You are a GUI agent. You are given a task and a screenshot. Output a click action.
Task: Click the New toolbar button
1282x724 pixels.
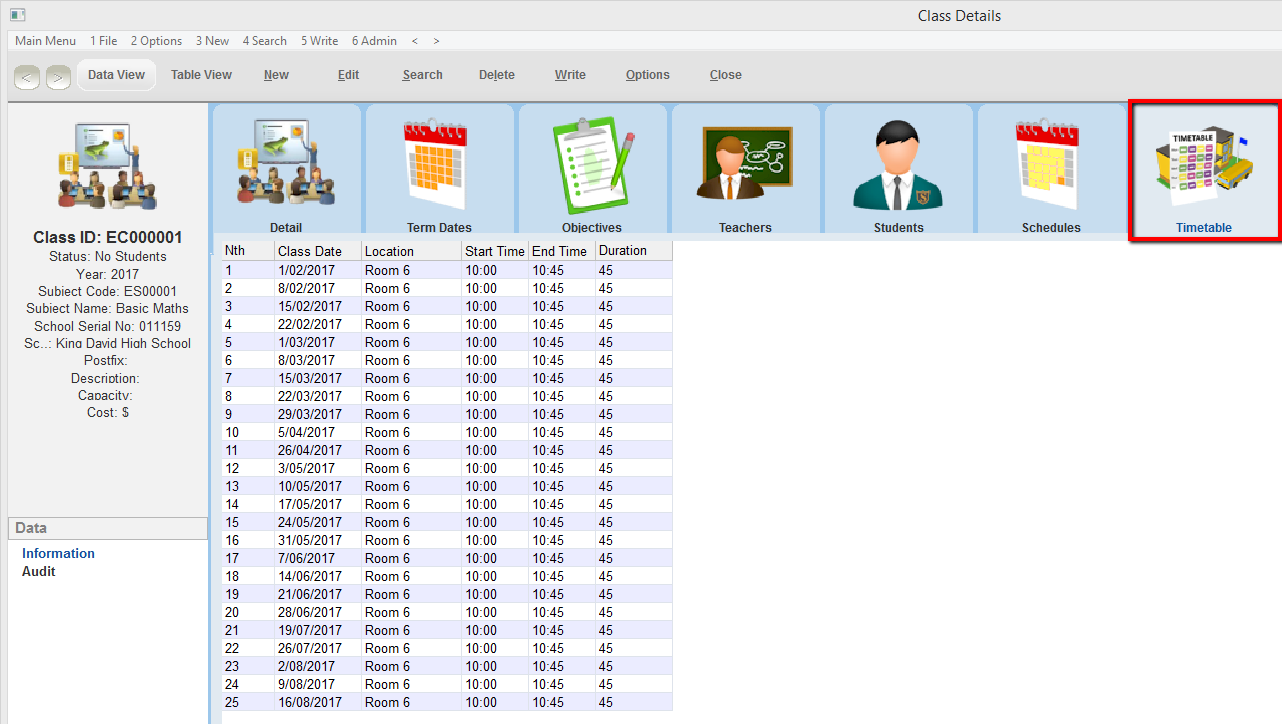(x=276, y=75)
